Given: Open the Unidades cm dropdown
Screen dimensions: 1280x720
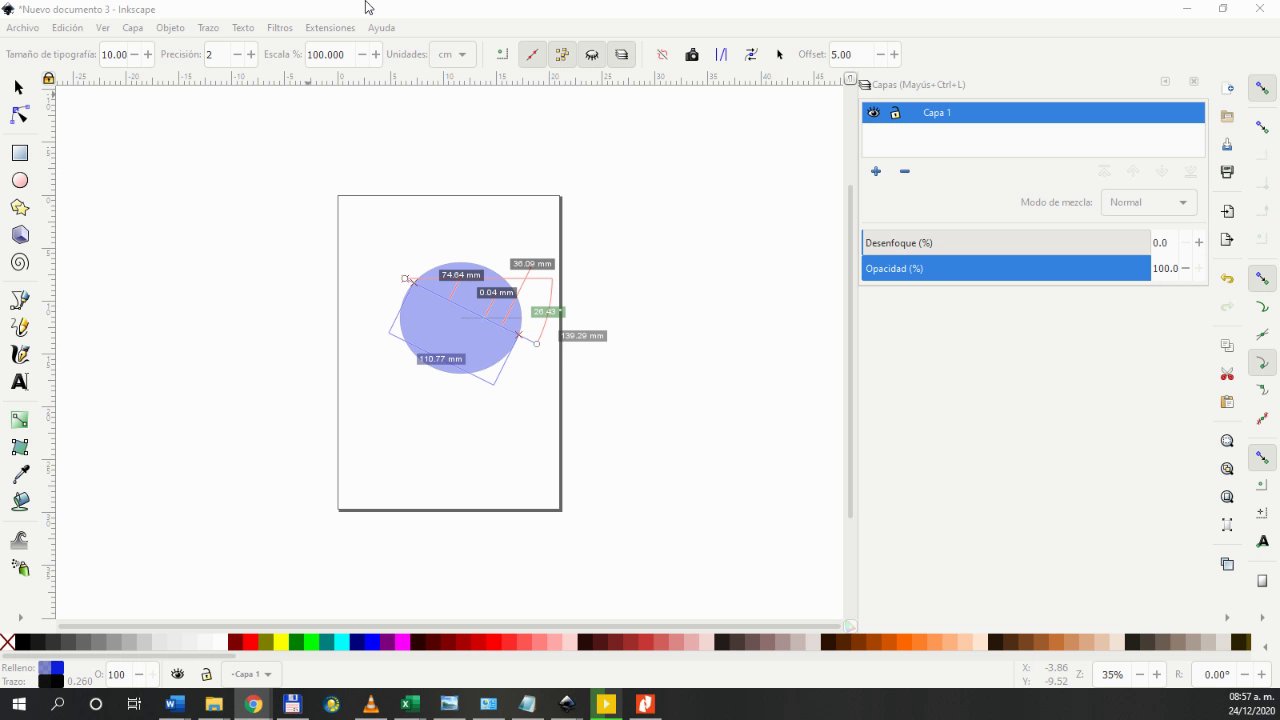Looking at the screenshot, I should click(452, 55).
